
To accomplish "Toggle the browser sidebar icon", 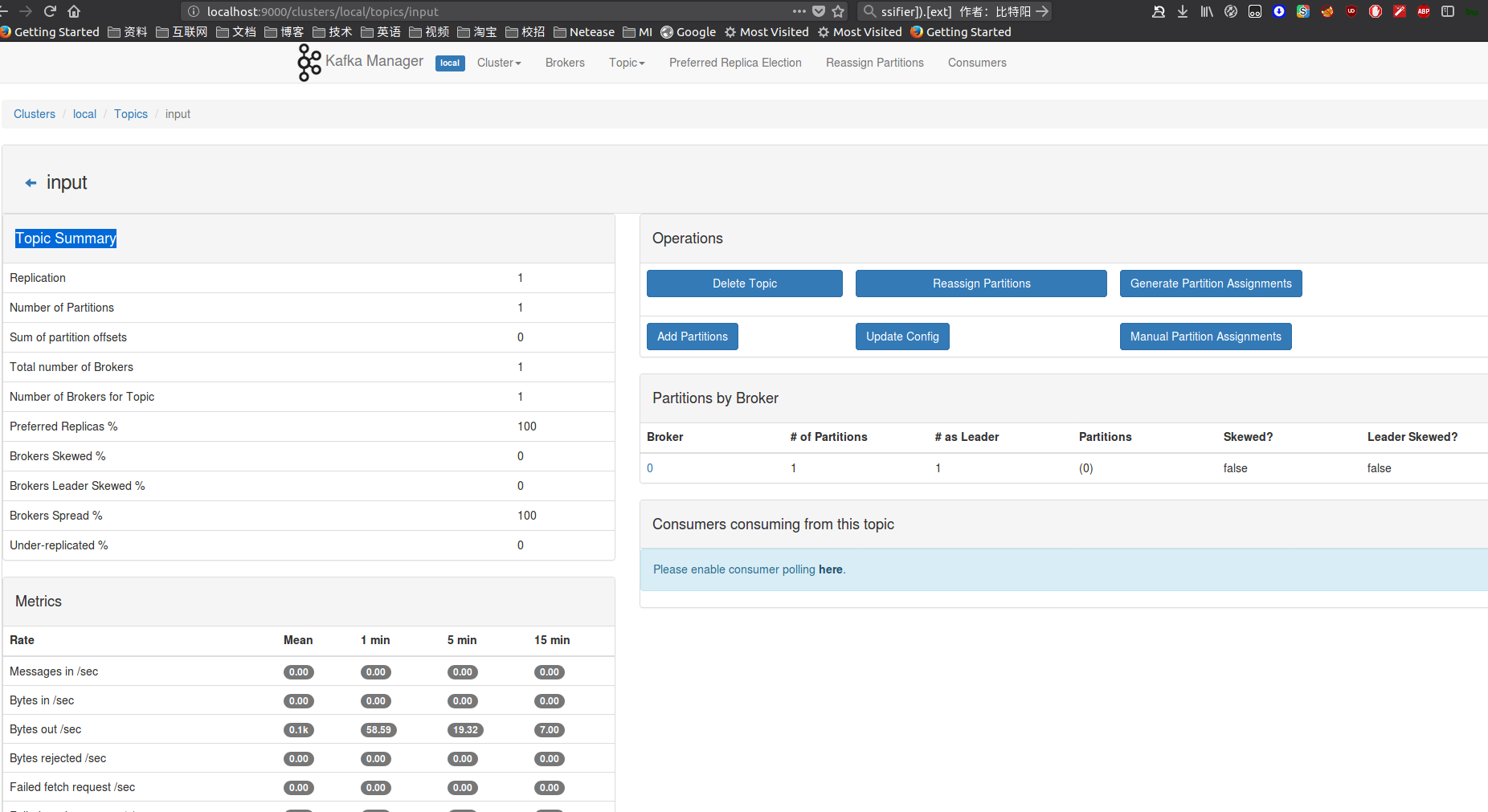I will (1448, 11).
